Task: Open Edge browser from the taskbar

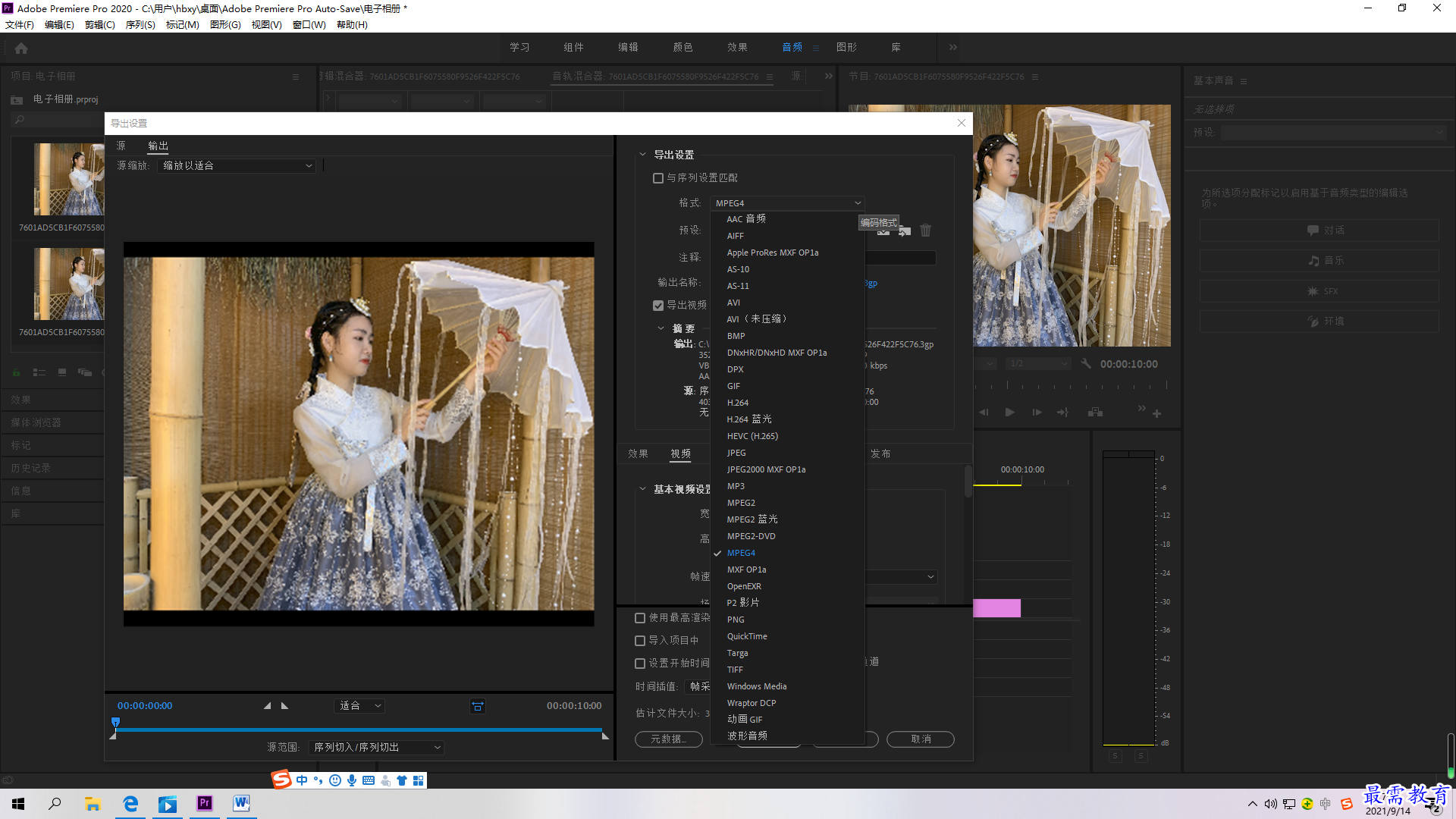Action: (x=130, y=804)
